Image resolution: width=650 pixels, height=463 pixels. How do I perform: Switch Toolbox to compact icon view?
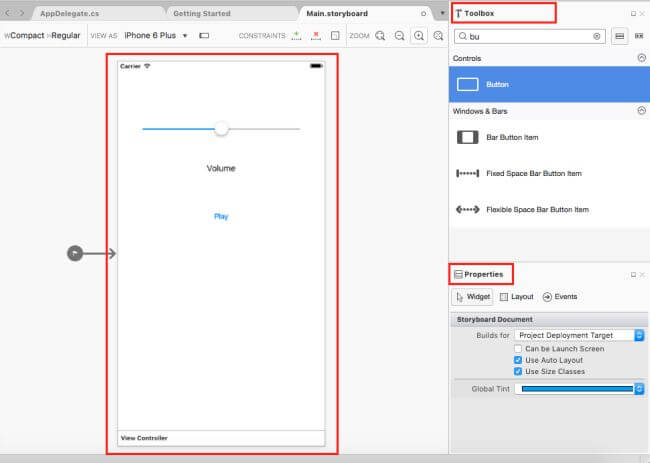[x=639, y=36]
